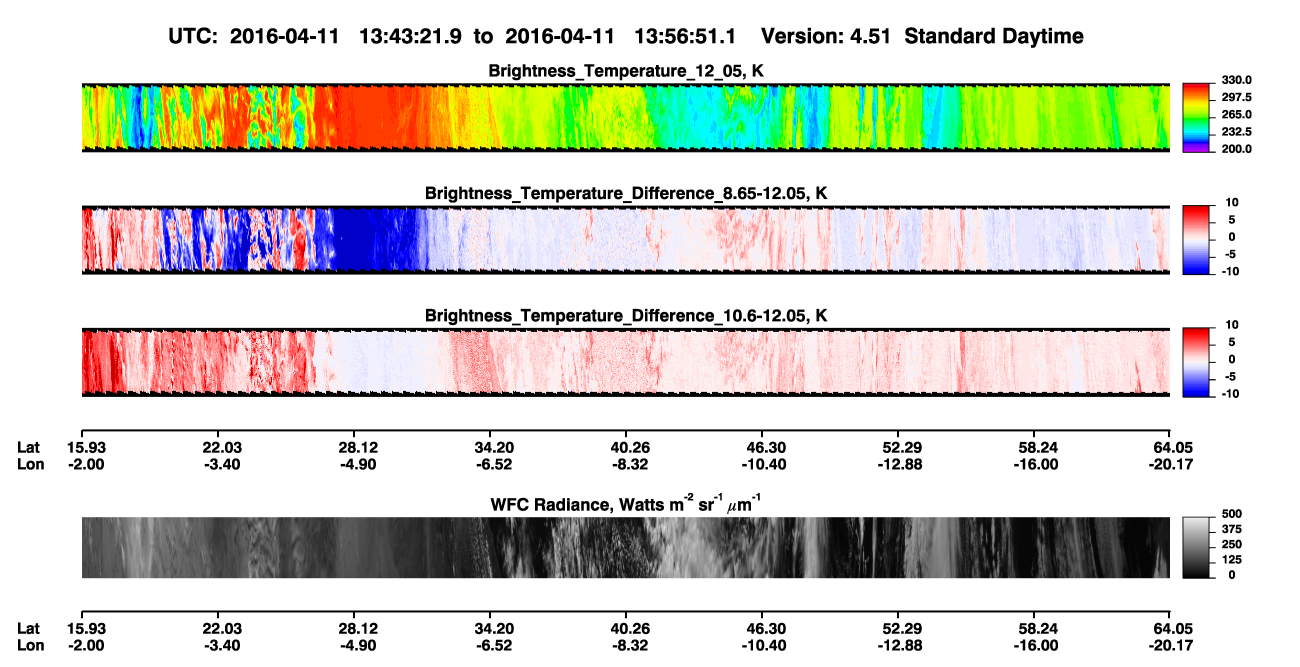This screenshot has height=667, width=1300.
Task: Click the red-blue colorbar beside the 8.65-12.05 panel
Action: [1196, 240]
